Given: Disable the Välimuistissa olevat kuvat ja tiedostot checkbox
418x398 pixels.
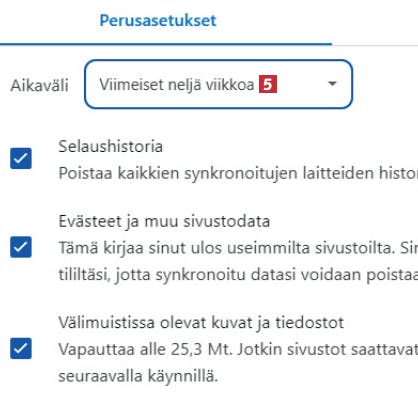Looking at the screenshot, I should 21,348.
